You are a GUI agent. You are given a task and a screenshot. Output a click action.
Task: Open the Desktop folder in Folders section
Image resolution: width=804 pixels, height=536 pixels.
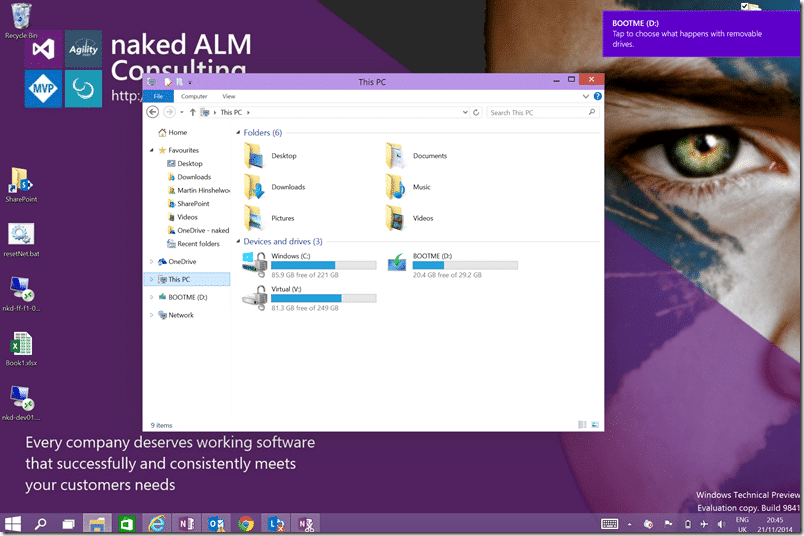coord(270,156)
